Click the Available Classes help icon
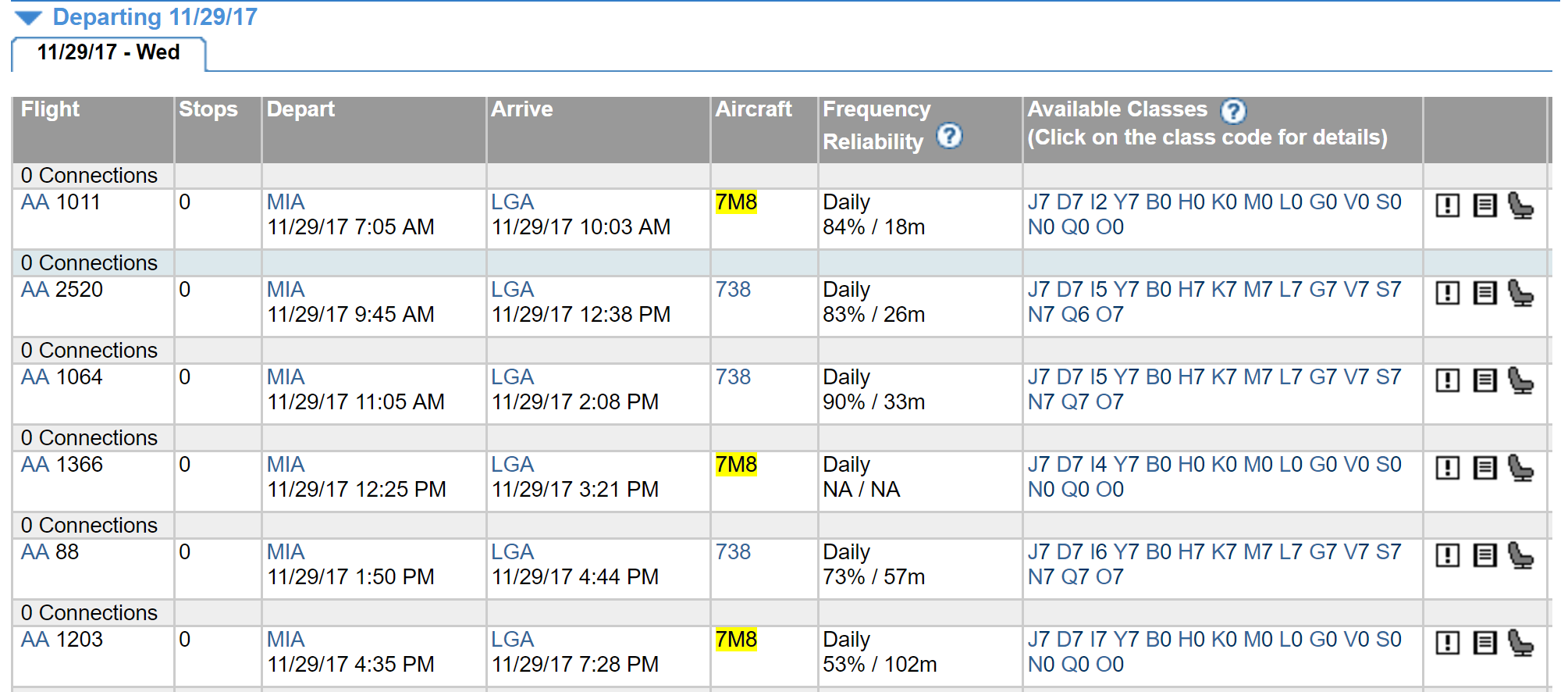Image resolution: width=1568 pixels, height=692 pixels. (1233, 111)
